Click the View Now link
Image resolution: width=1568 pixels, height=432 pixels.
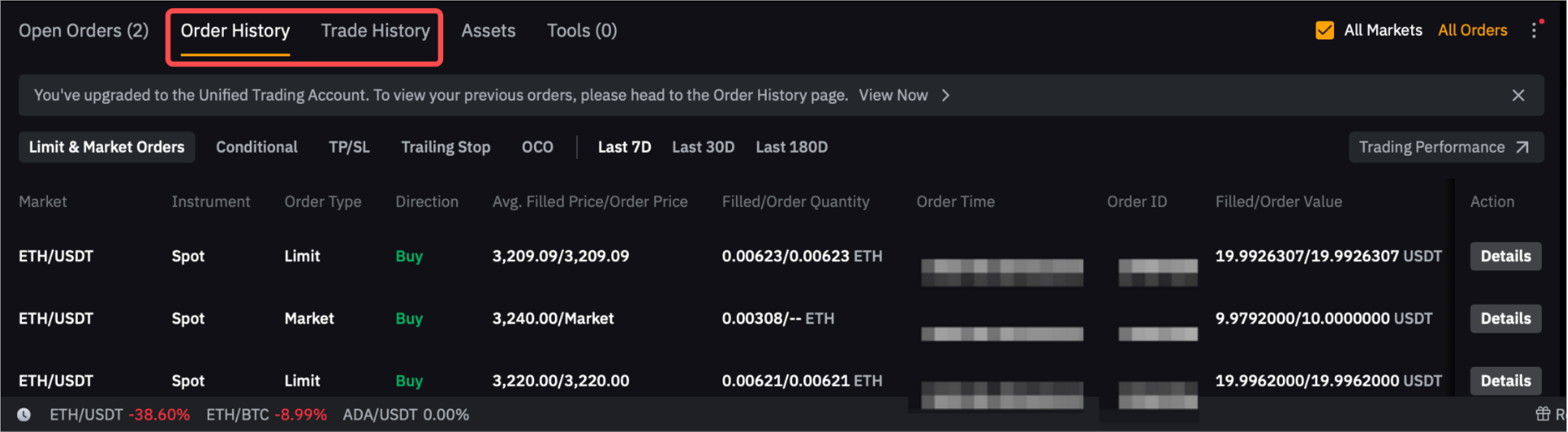coord(893,96)
